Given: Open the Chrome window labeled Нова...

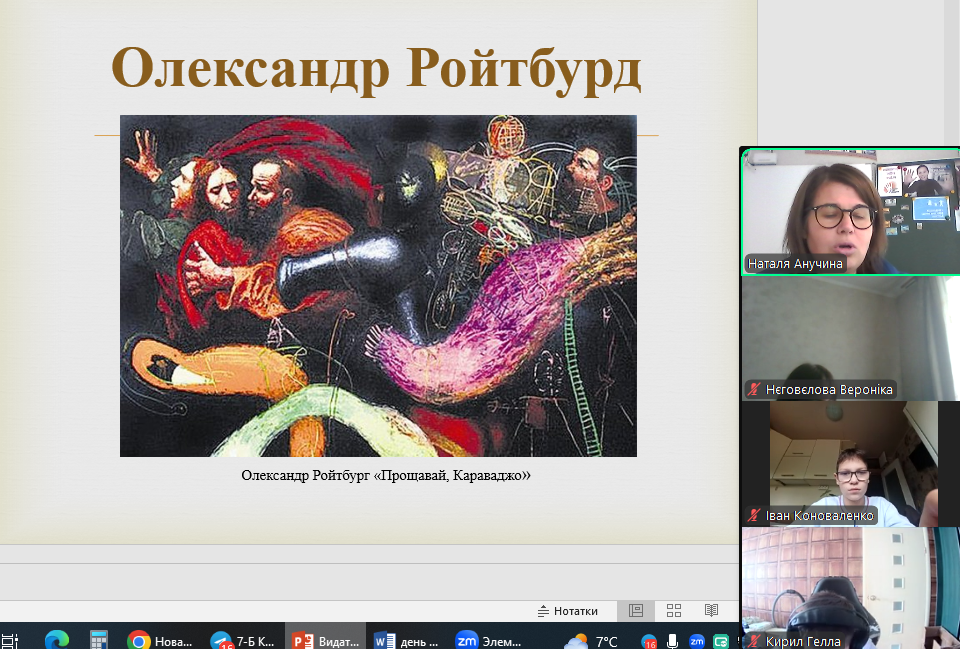Looking at the screenshot, I should [x=160, y=640].
